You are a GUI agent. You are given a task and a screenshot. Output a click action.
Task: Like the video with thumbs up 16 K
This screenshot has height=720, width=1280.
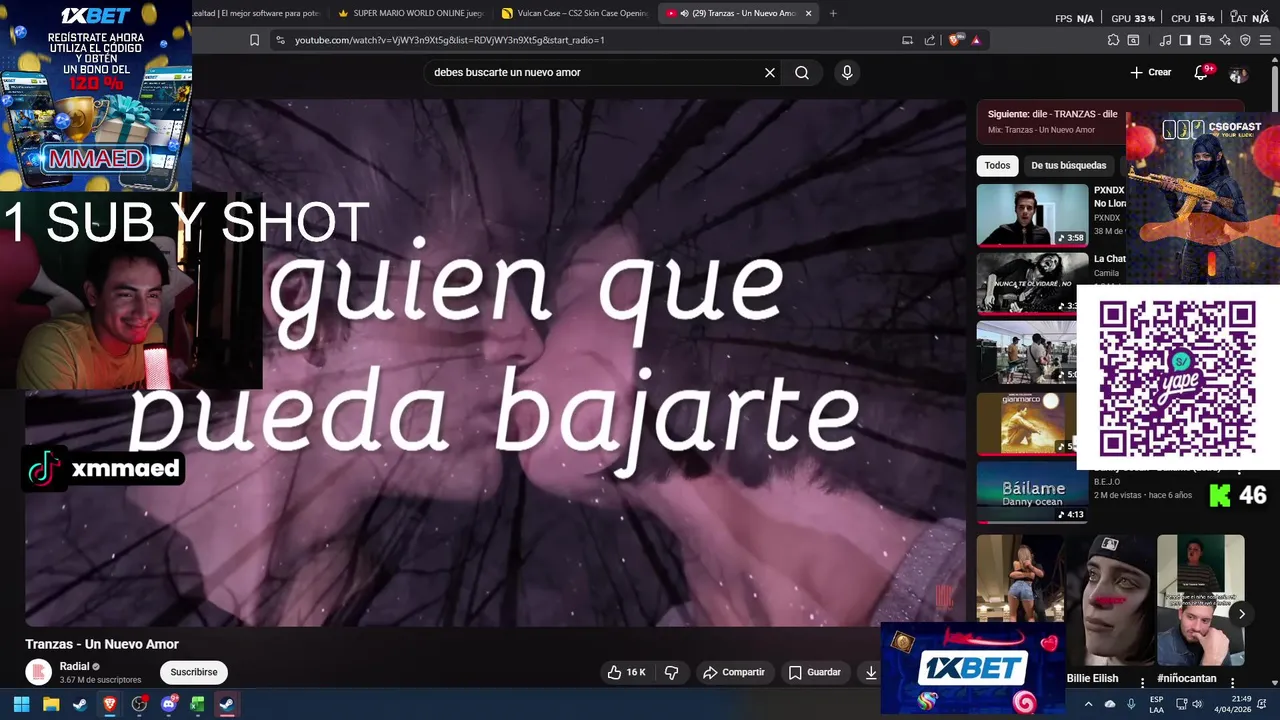point(627,672)
